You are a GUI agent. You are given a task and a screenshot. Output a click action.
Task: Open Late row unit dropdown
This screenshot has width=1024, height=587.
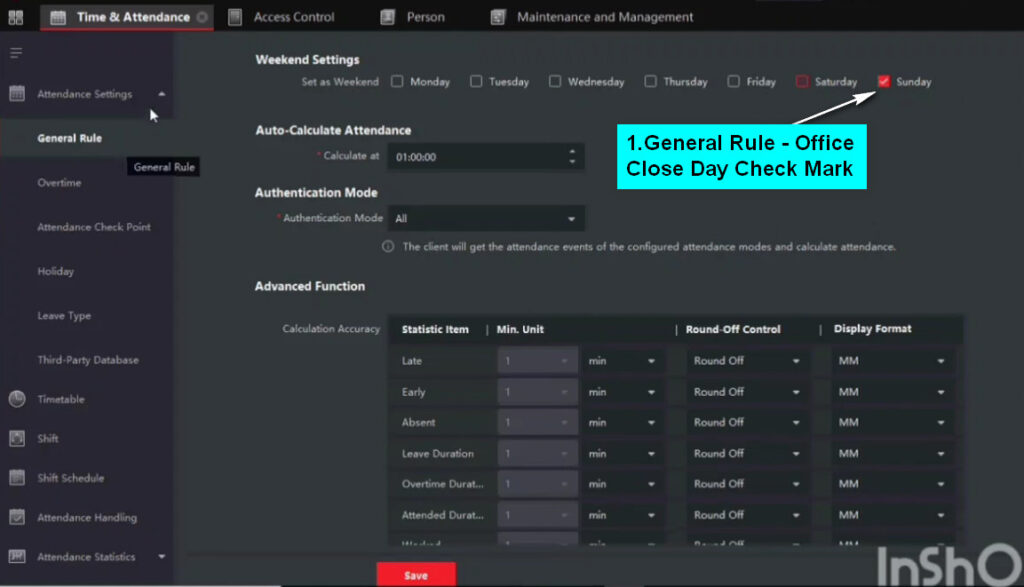[621, 361]
